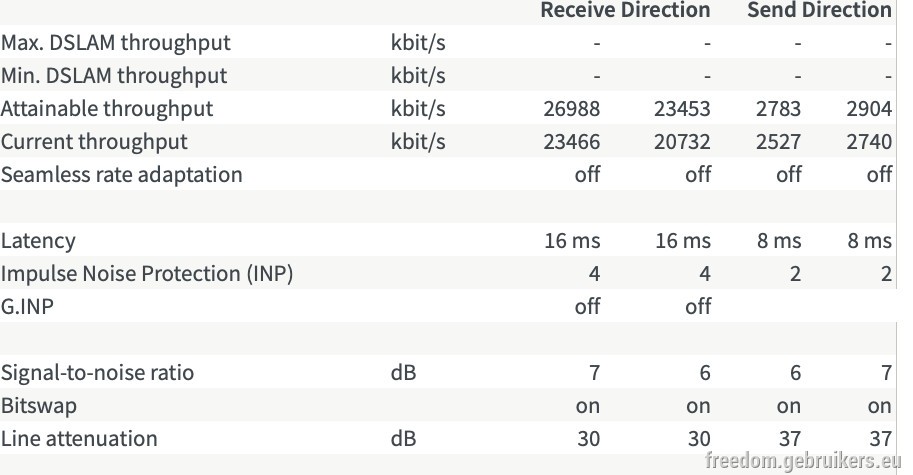This screenshot has width=913, height=475.
Task: Click the Current throughput label
Action: coord(94,142)
